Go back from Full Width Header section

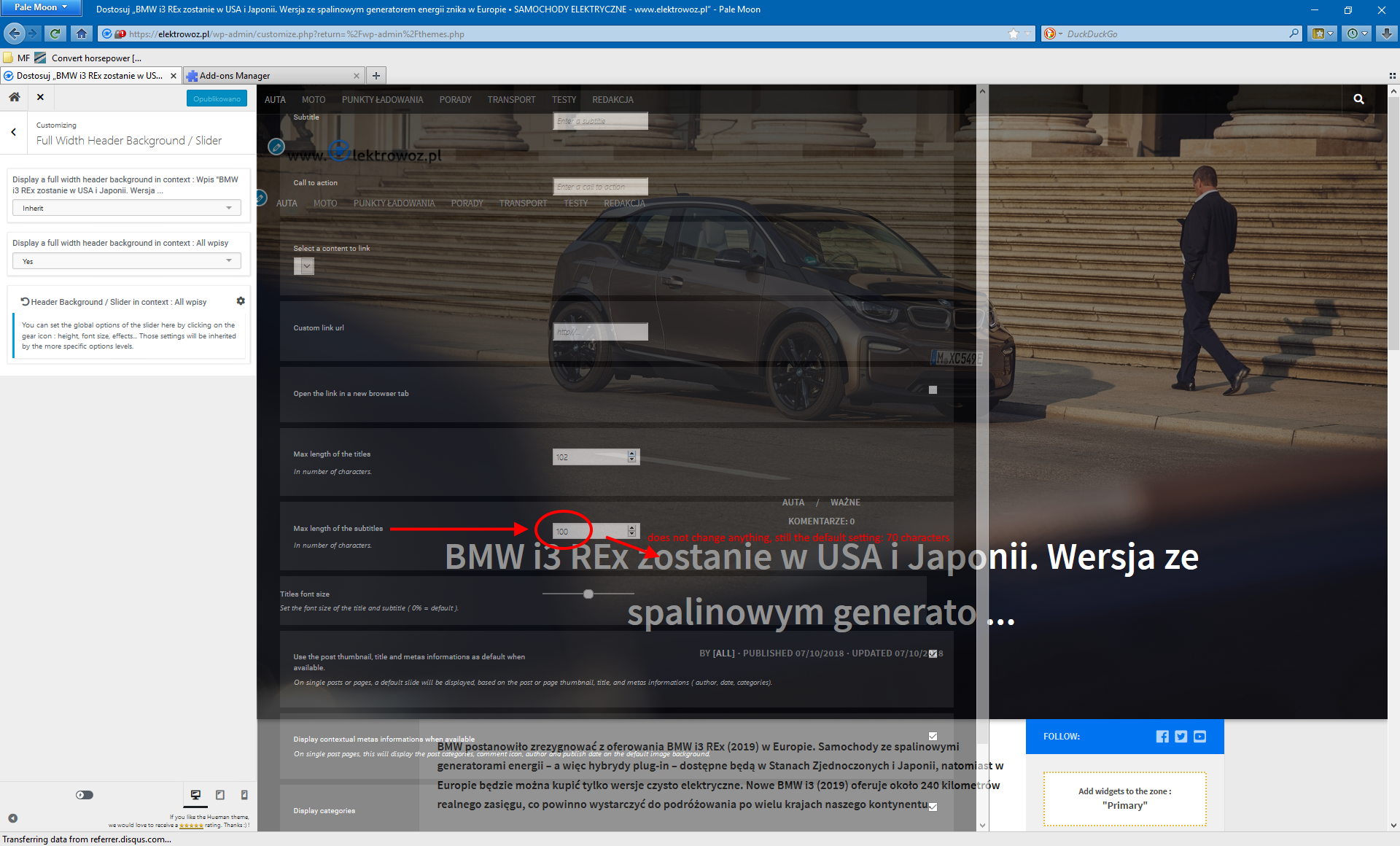click(14, 133)
